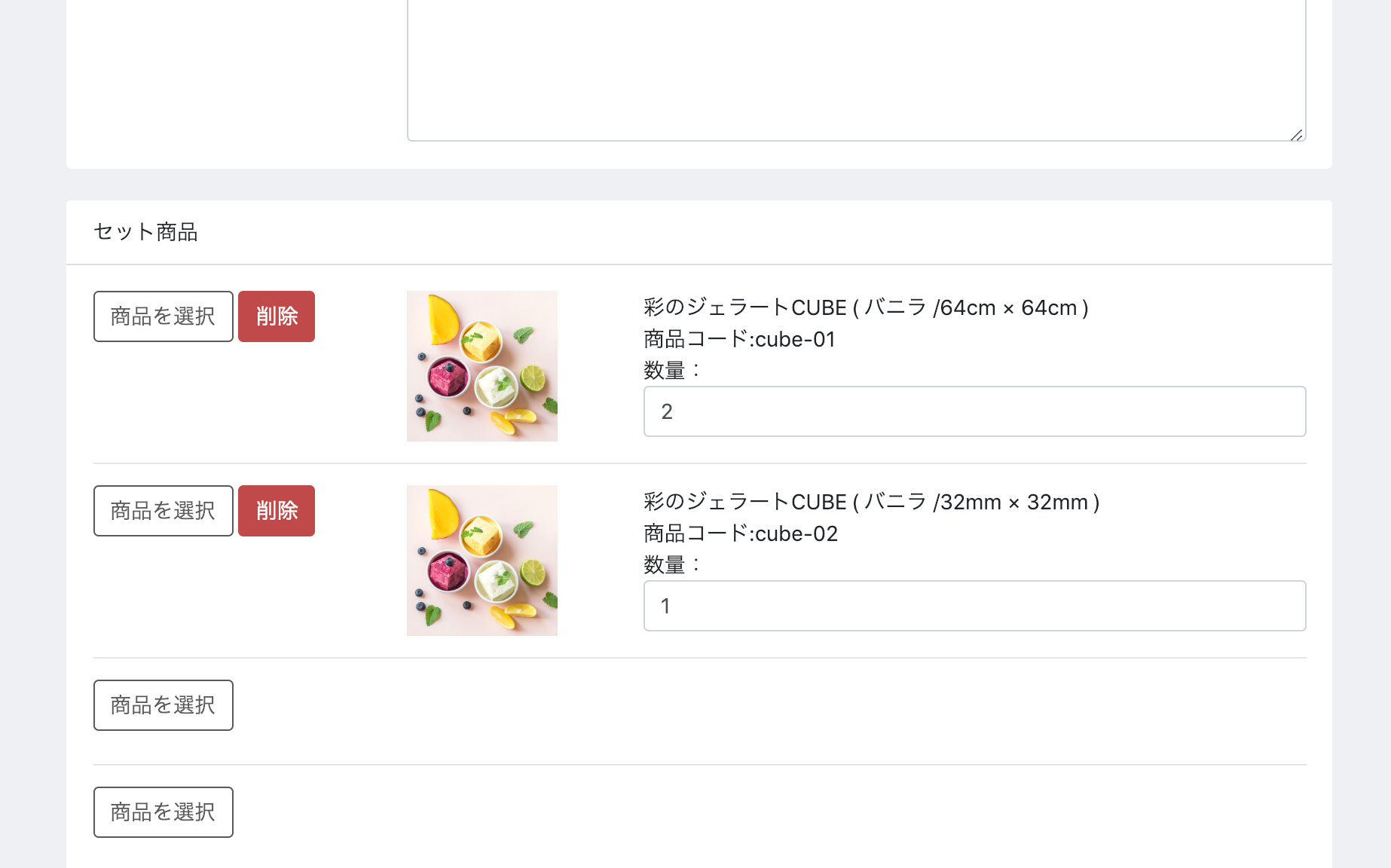The height and width of the screenshot is (868, 1391).
Task: Focus the quantity field showing 1
Action: [974, 606]
